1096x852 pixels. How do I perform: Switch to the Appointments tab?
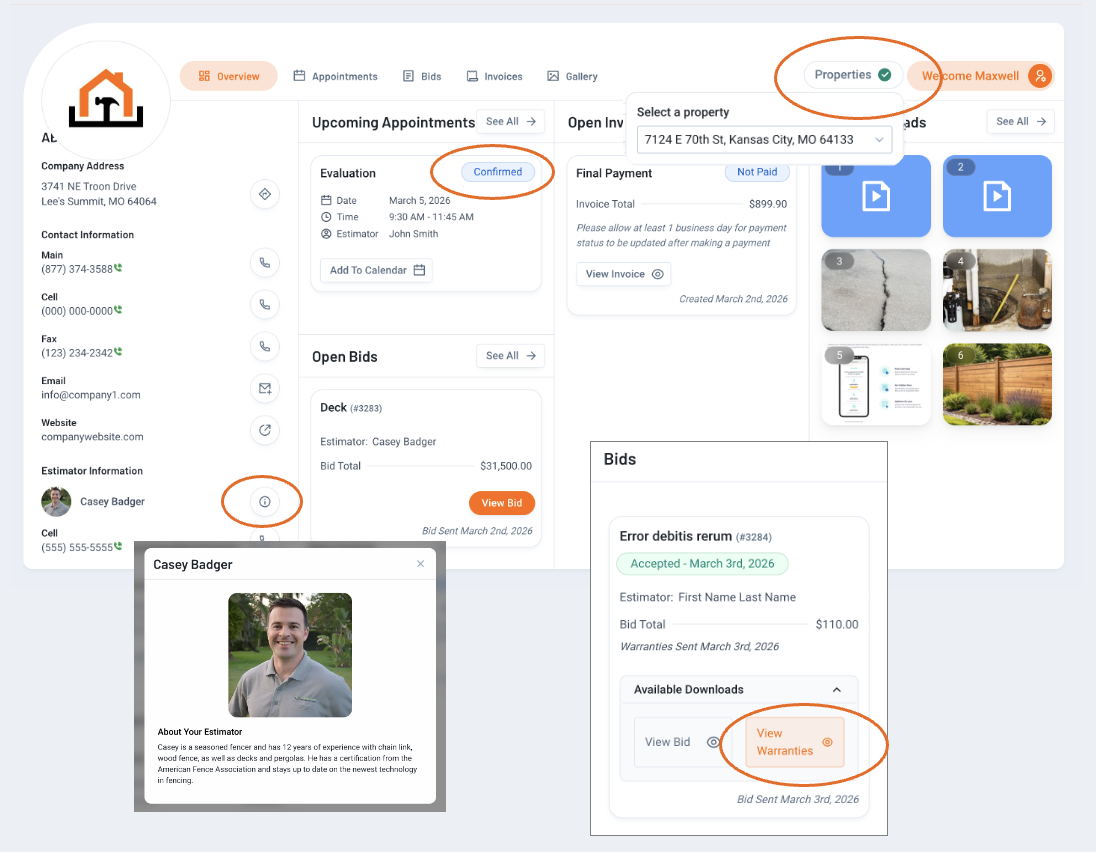tap(336, 76)
